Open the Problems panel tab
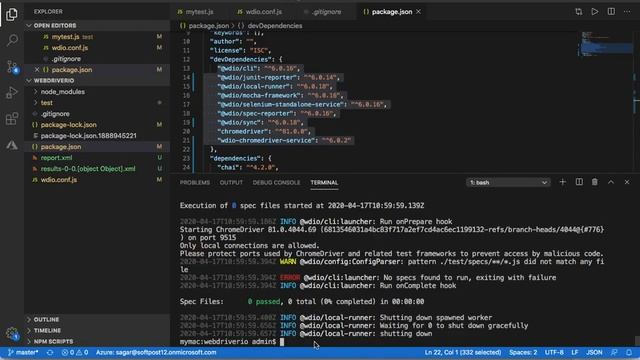 pyautogui.click(x=195, y=182)
